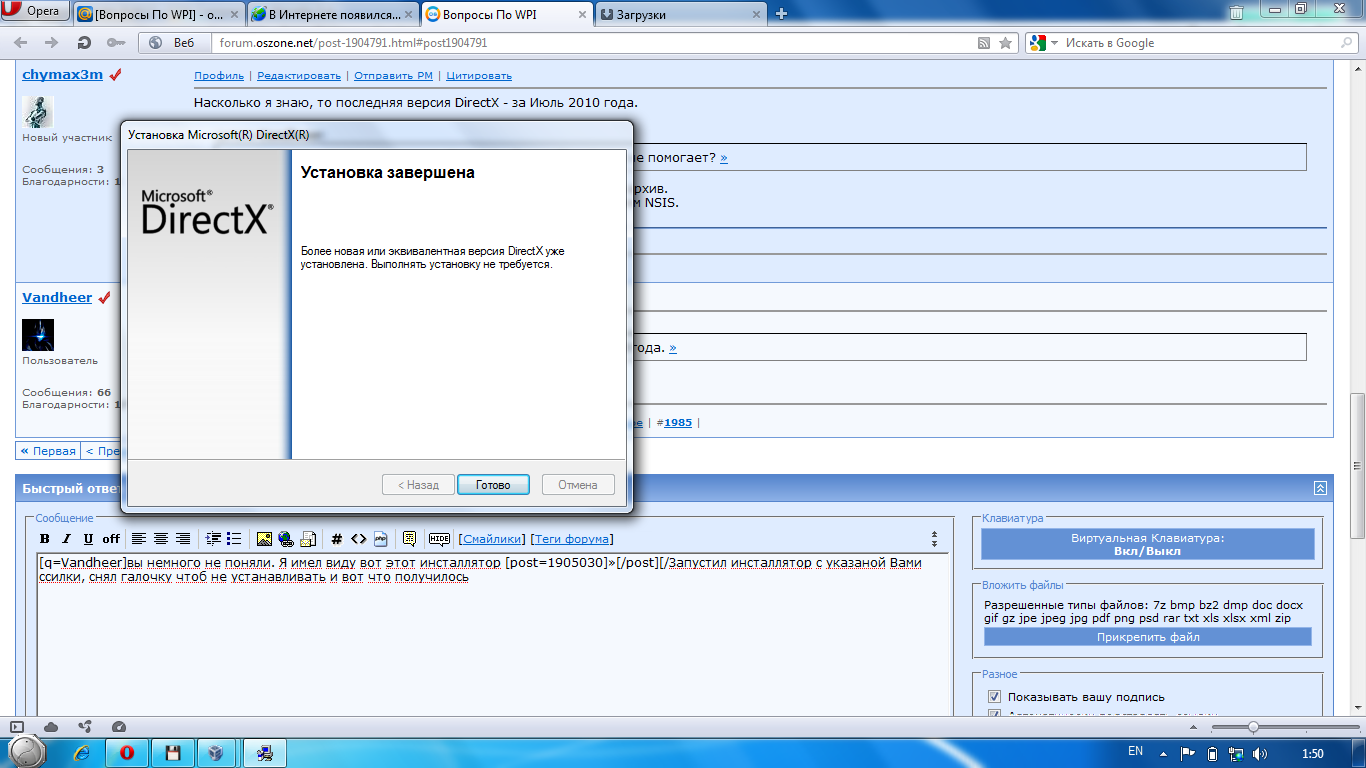Click 'Отправить PM' link

[393, 75]
